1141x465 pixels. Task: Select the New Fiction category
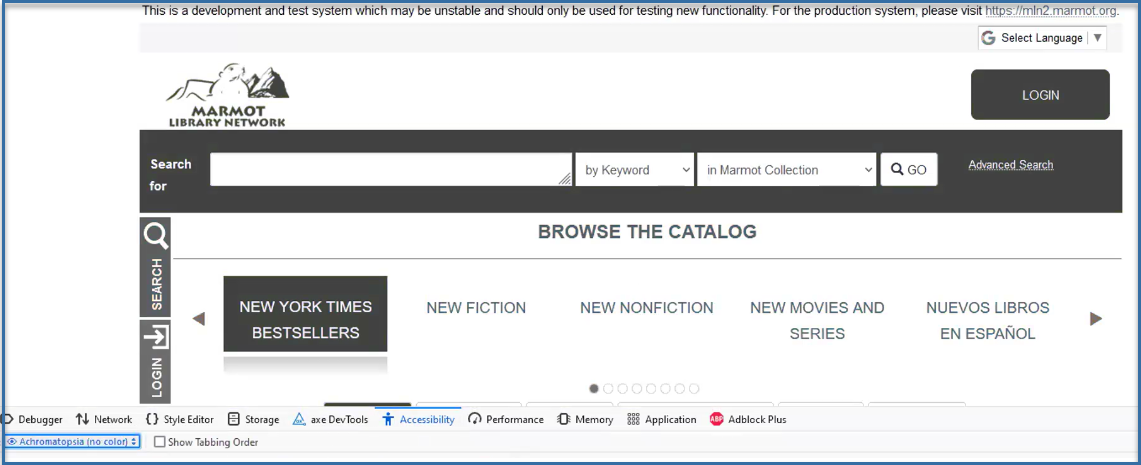click(476, 308)
